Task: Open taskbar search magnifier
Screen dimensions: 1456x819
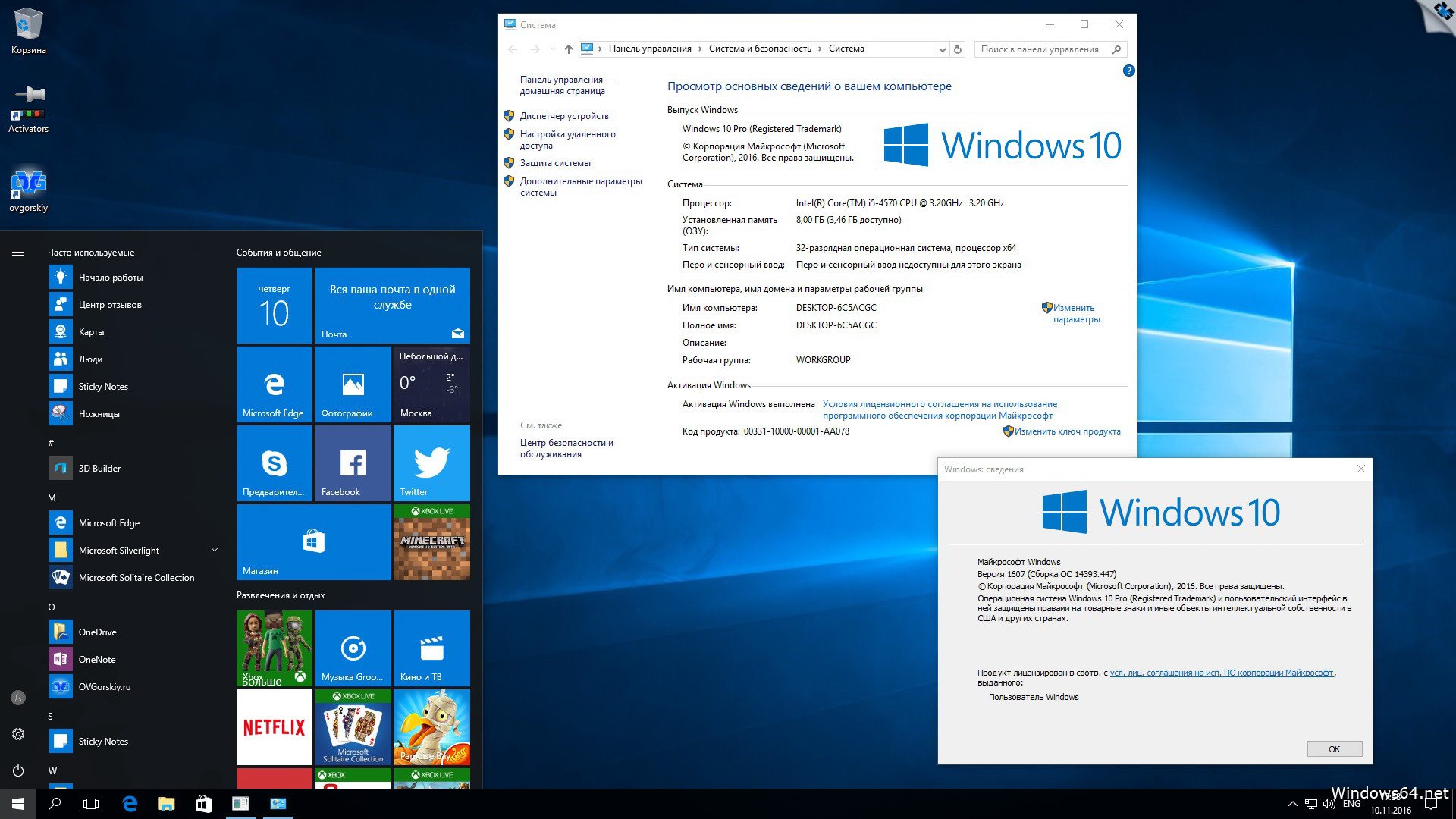Action: pos(55,804)
